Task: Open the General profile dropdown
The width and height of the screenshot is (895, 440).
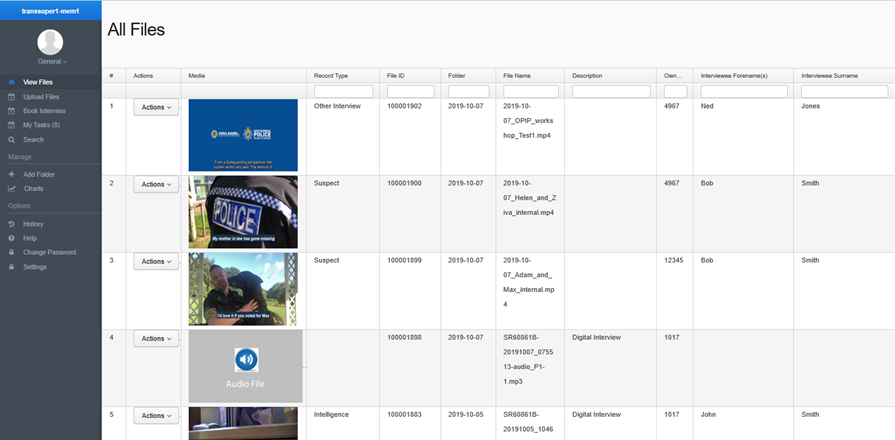Action: pyautogui.click(x=53, y=61)
